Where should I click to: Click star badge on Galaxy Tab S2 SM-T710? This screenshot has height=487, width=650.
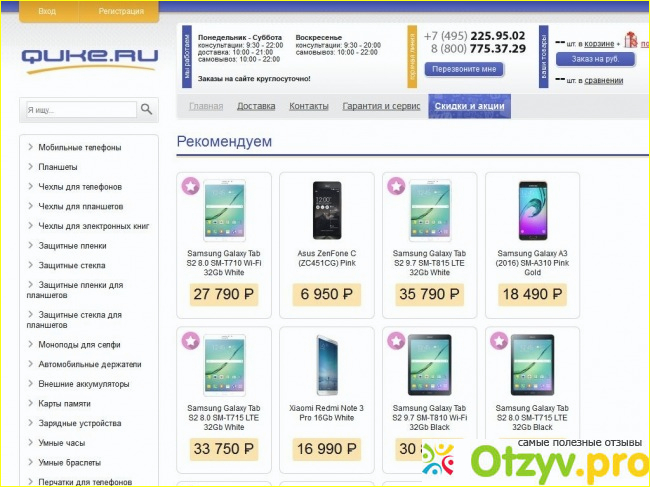[191, 187]
